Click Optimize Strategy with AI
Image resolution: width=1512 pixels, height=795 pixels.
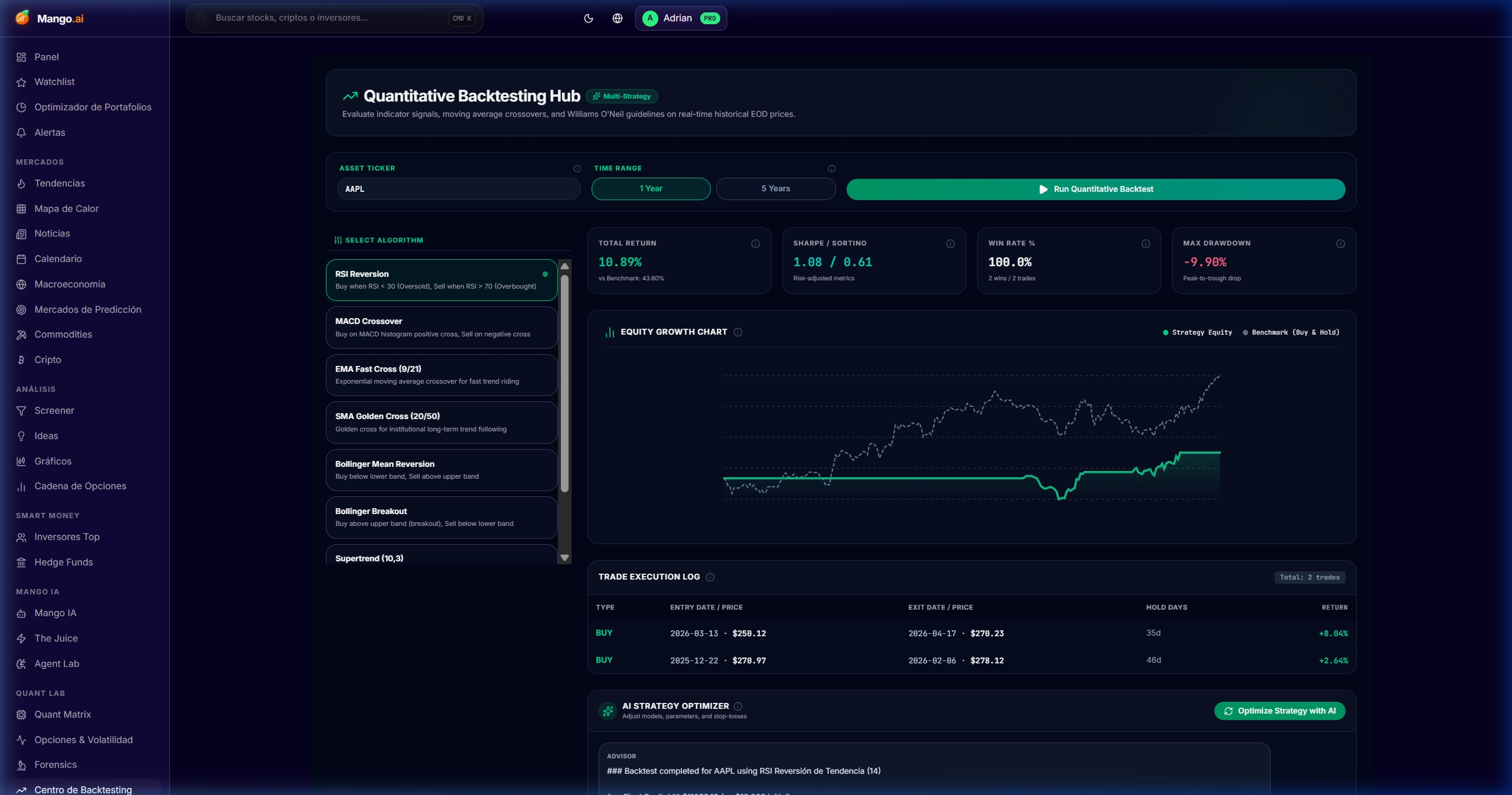1279,711
